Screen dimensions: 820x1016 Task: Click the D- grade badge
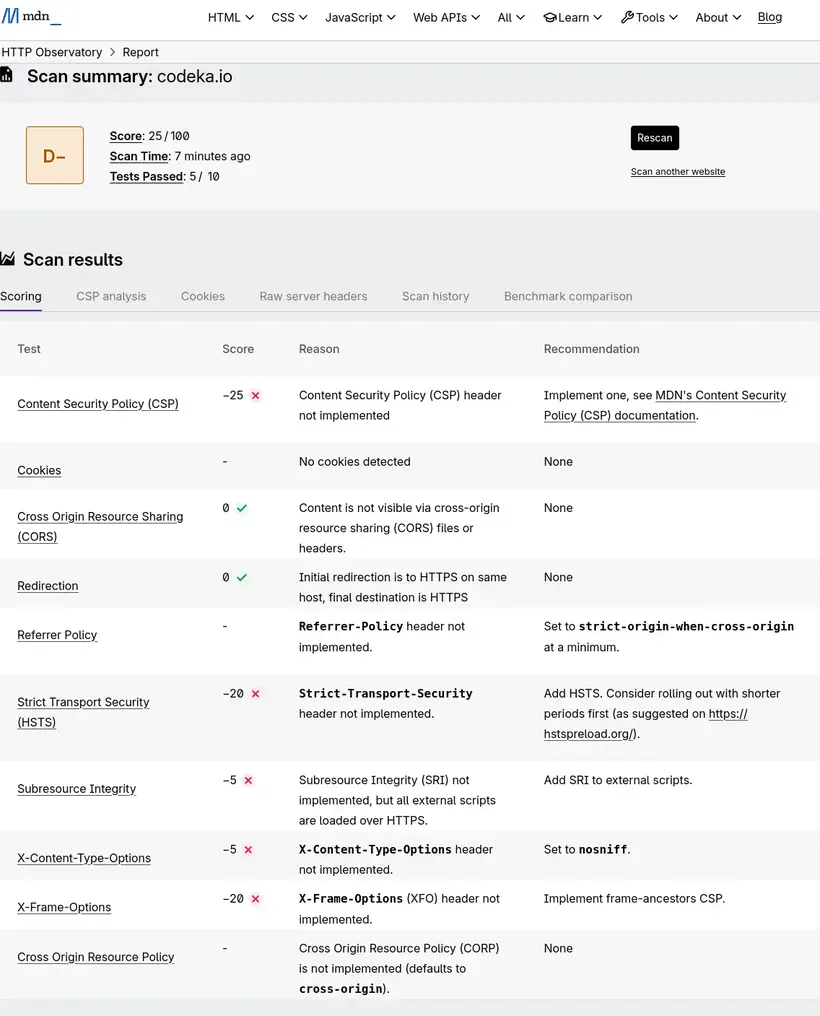click(x=55, y=155)
